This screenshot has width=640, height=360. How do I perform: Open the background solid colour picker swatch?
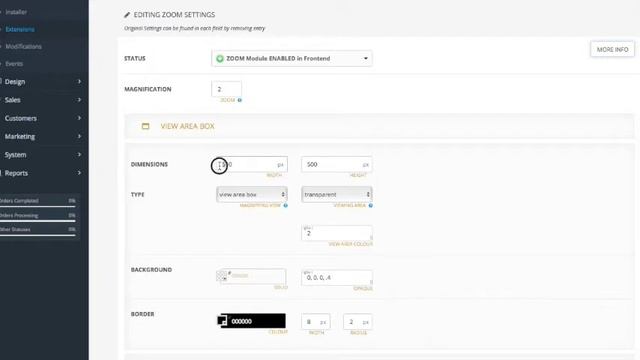tap(222, 276)
